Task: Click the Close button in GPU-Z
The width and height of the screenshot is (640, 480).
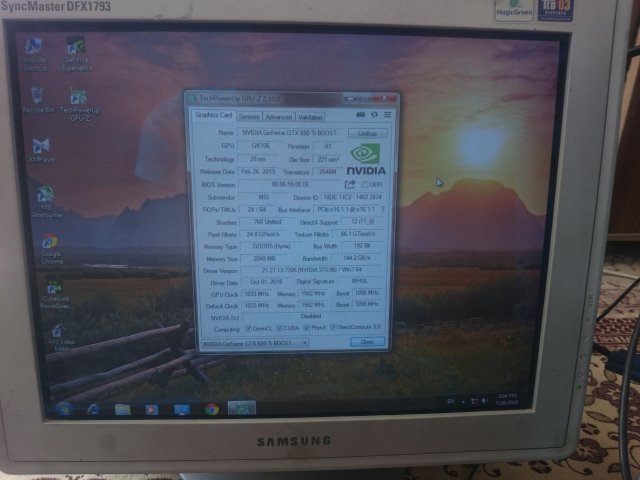Action: click(x=367, y=342)
